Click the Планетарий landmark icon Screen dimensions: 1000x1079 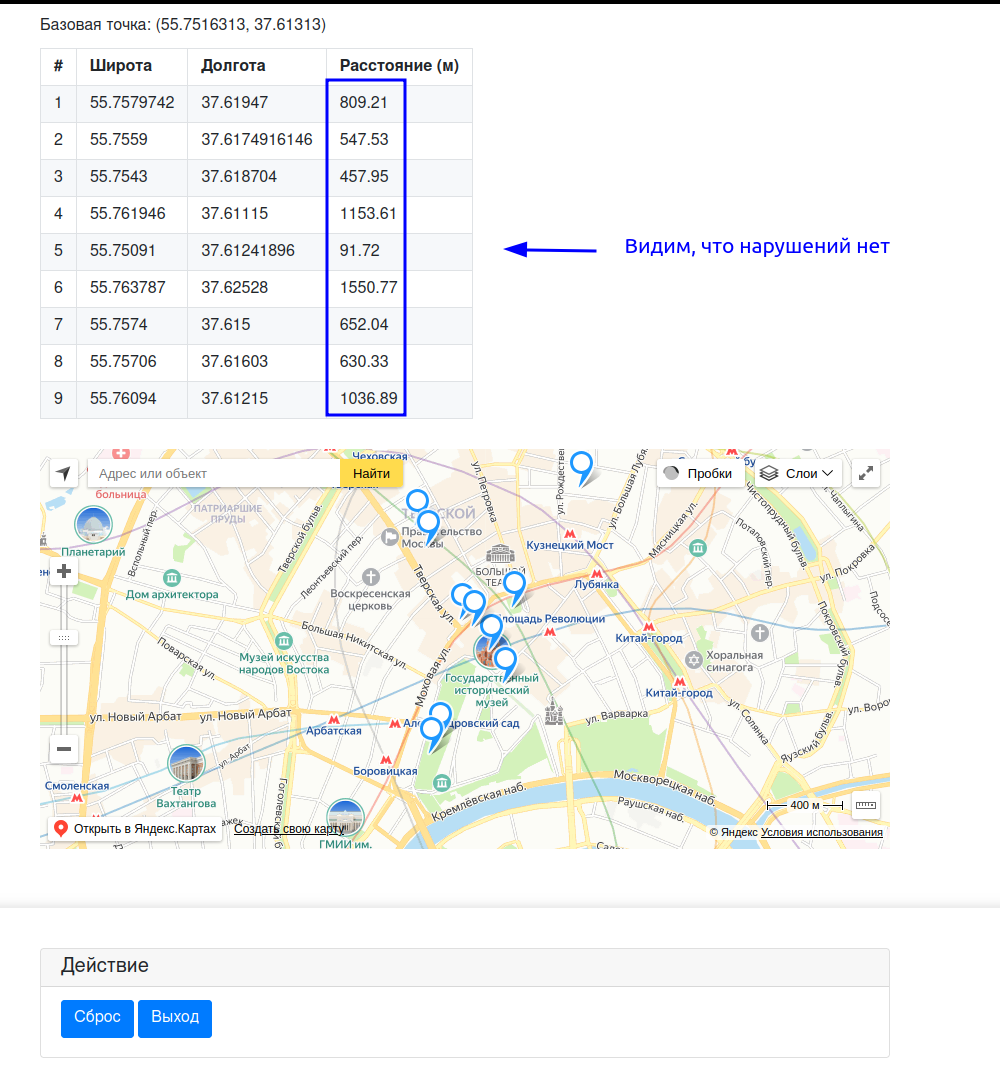[93, 525]
